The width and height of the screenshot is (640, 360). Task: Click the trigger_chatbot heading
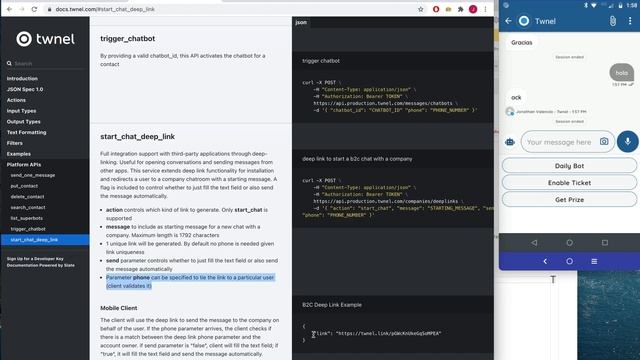pyautogui.click(x=127, y=38)
